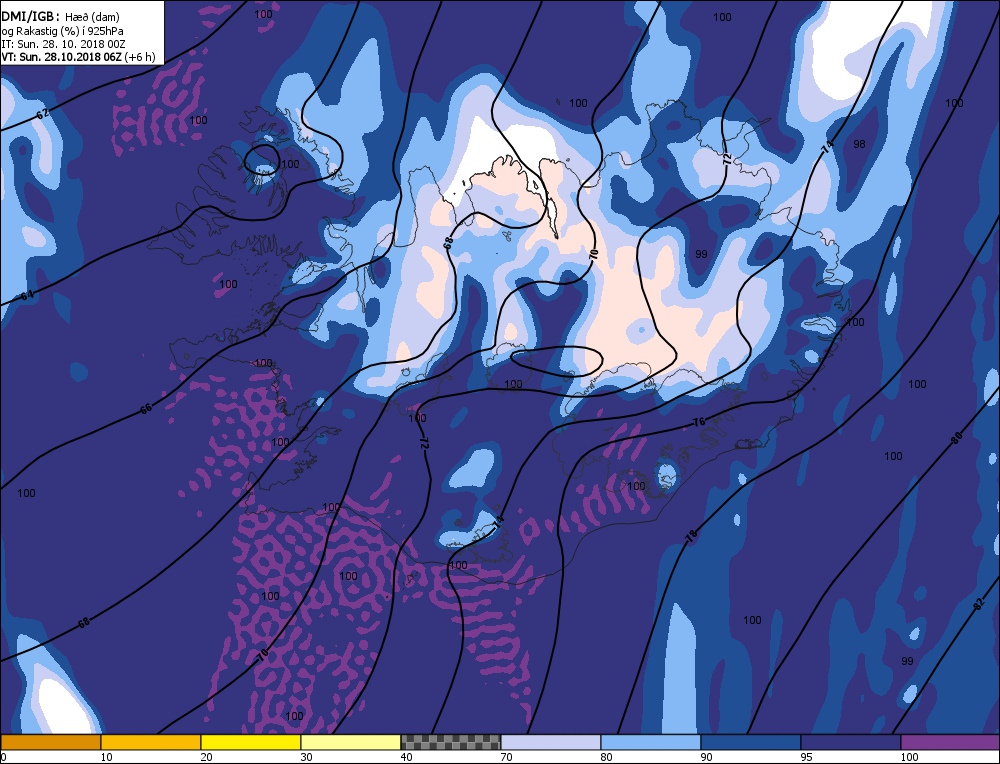
Task: Select the 82 contour label
Action: coord(979,606)
